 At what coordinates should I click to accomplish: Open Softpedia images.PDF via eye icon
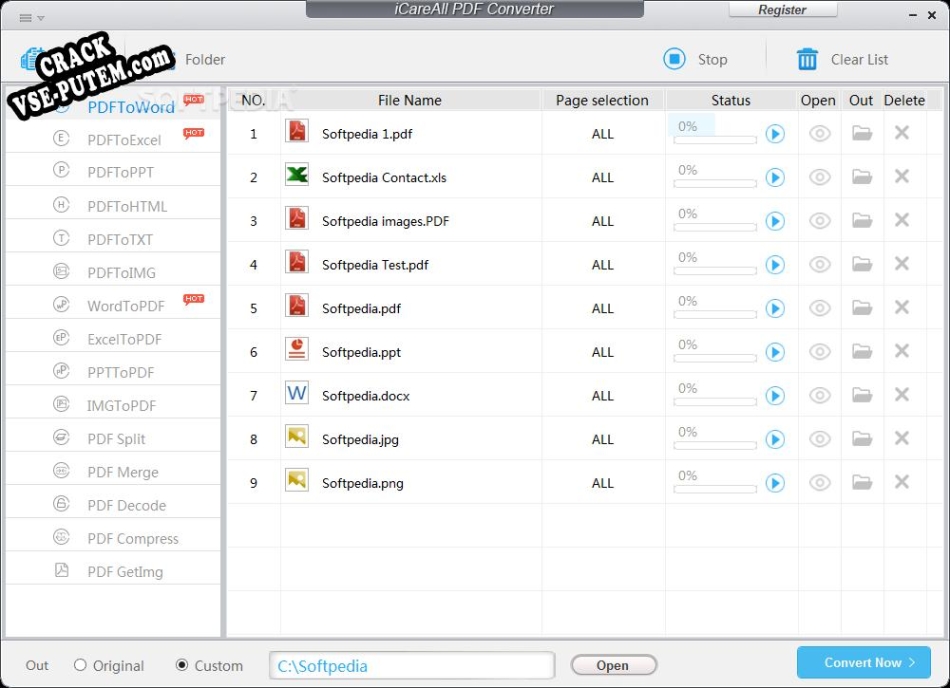click(820, 220)
